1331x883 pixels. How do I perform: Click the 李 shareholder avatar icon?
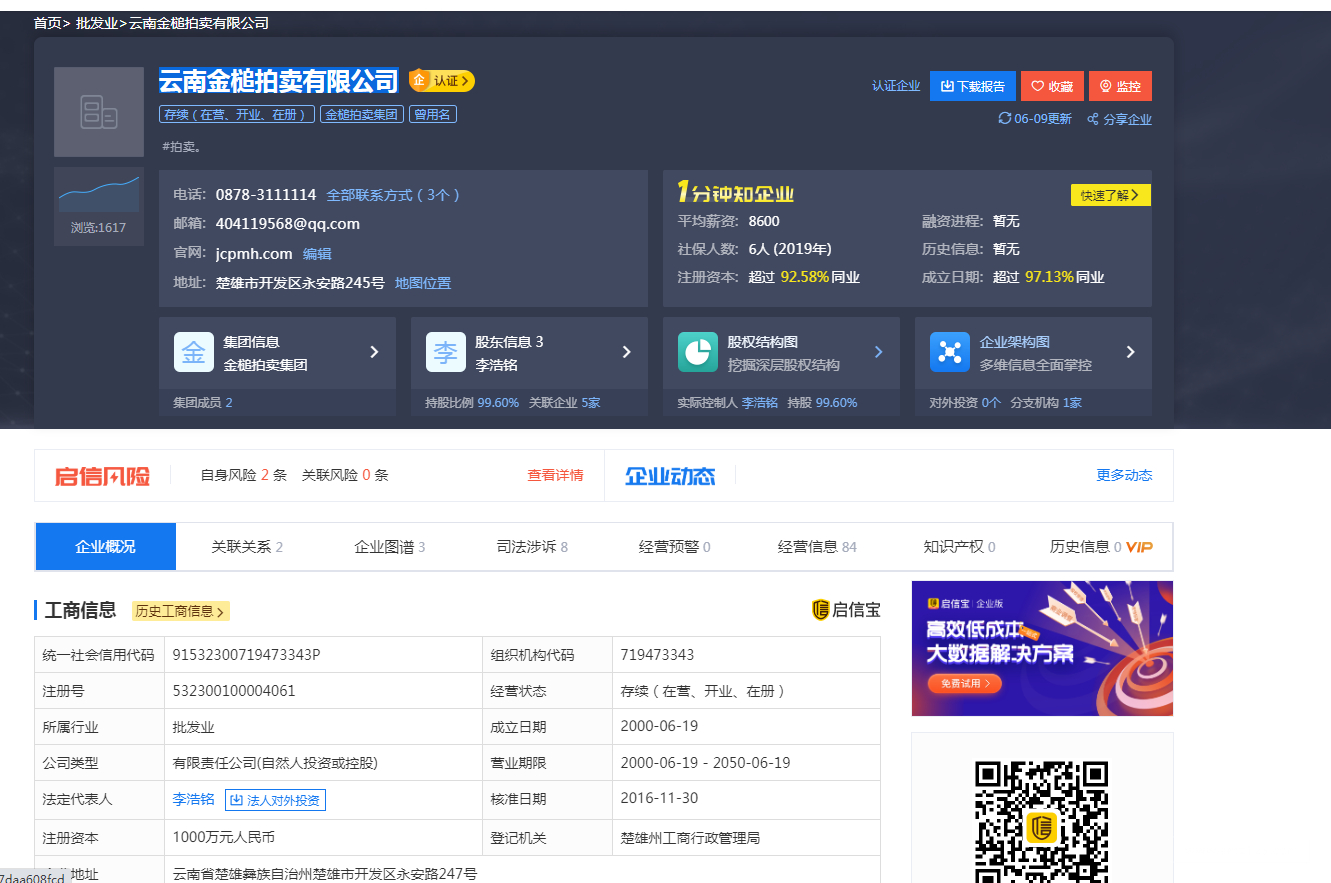[446, 352]
